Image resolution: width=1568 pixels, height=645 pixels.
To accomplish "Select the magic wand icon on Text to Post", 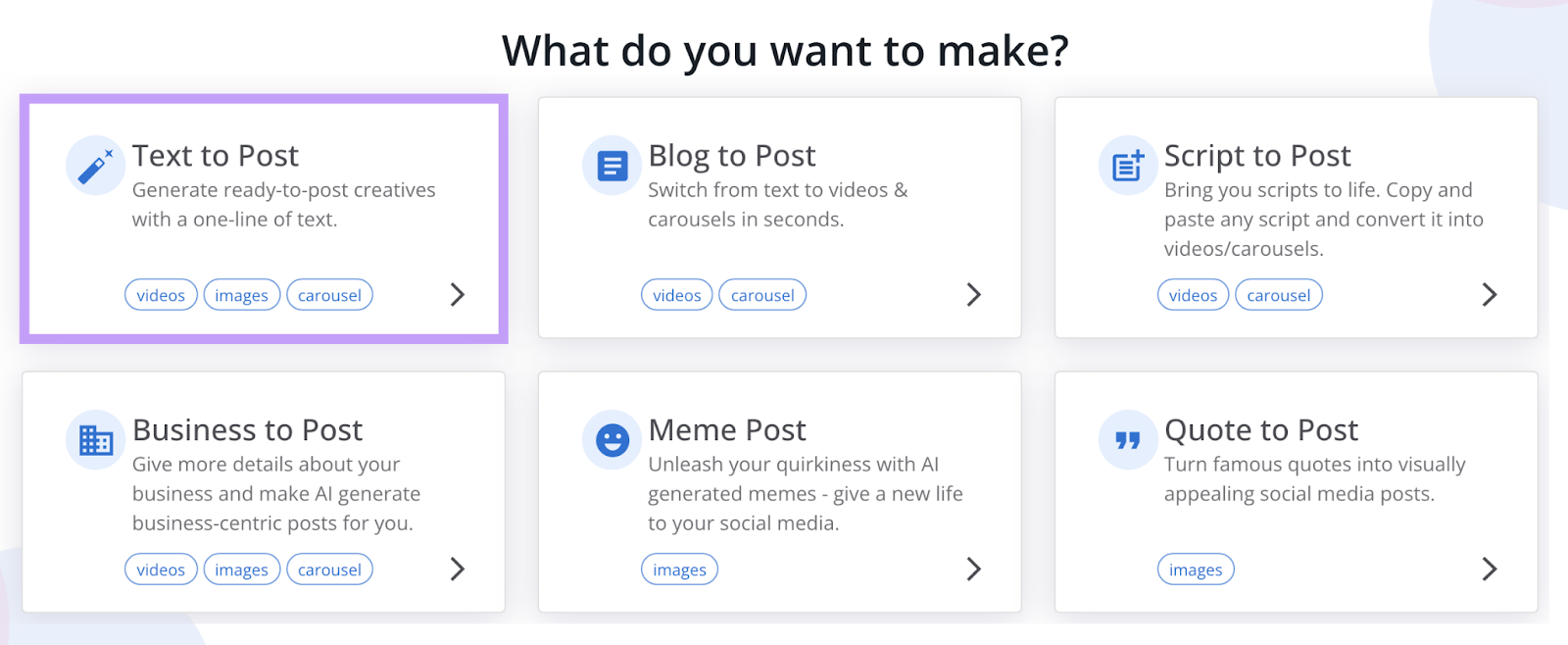I will click(x=93, y=165).
